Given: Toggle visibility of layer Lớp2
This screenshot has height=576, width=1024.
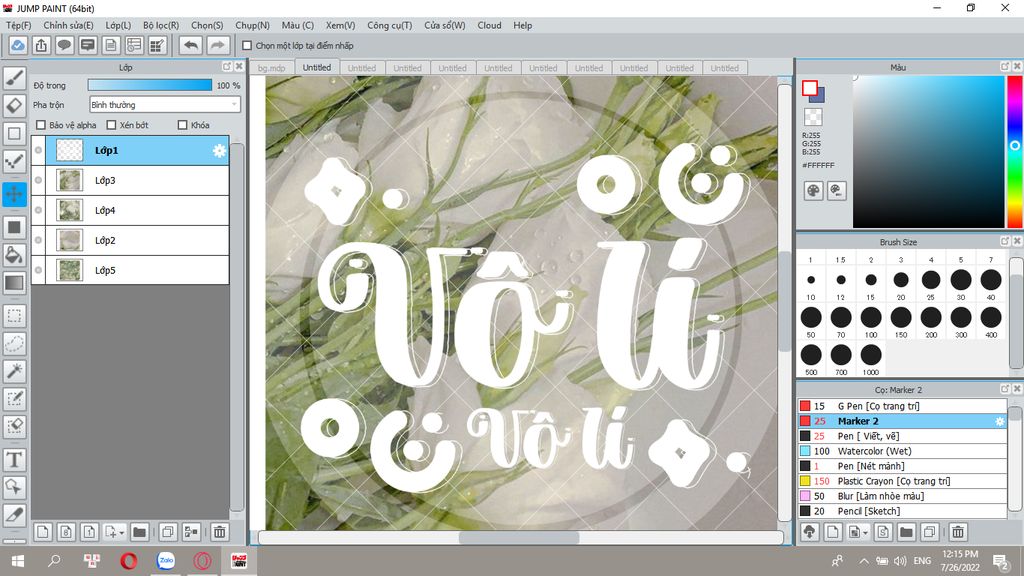Looking at the screenshot, I should coord(39,240).
